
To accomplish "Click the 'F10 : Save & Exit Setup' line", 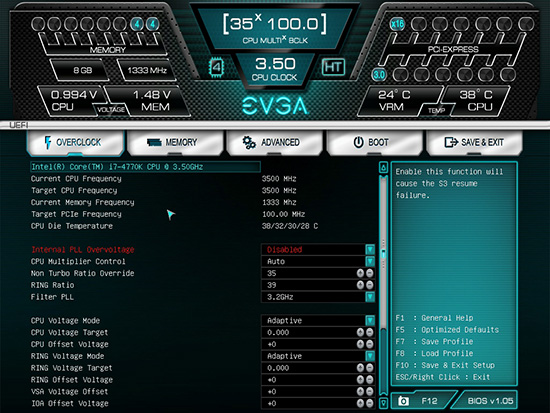I will coord(445,365).
